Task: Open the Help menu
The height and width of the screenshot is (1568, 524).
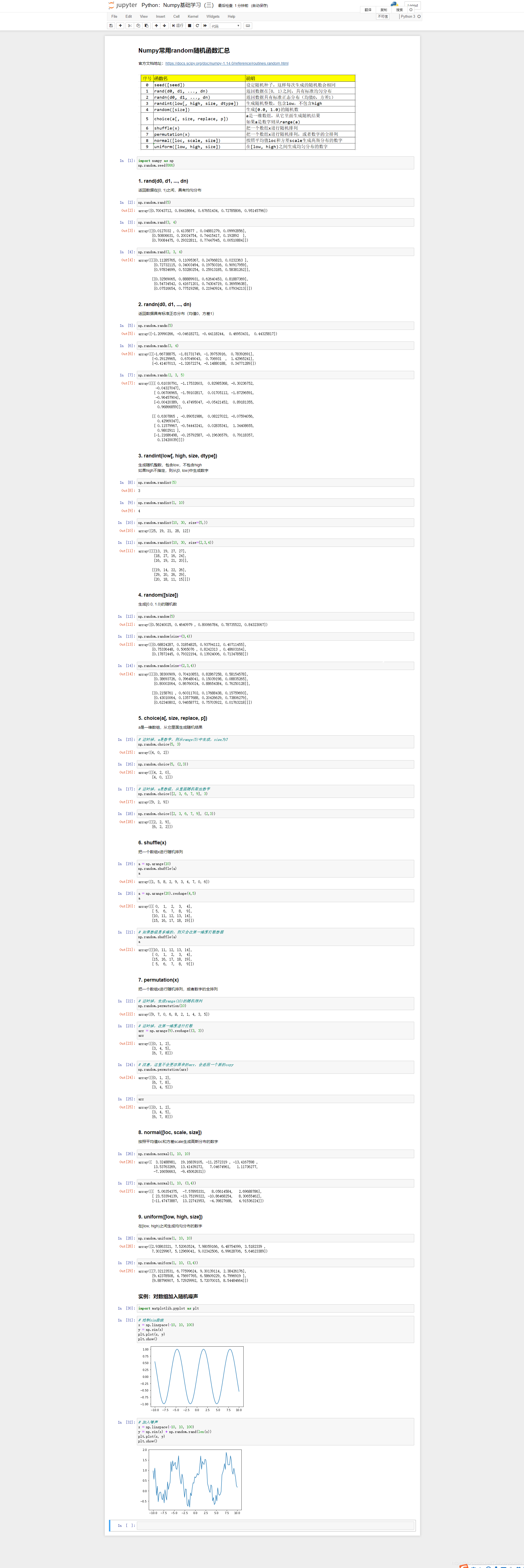Action: (x=232, y=16)
